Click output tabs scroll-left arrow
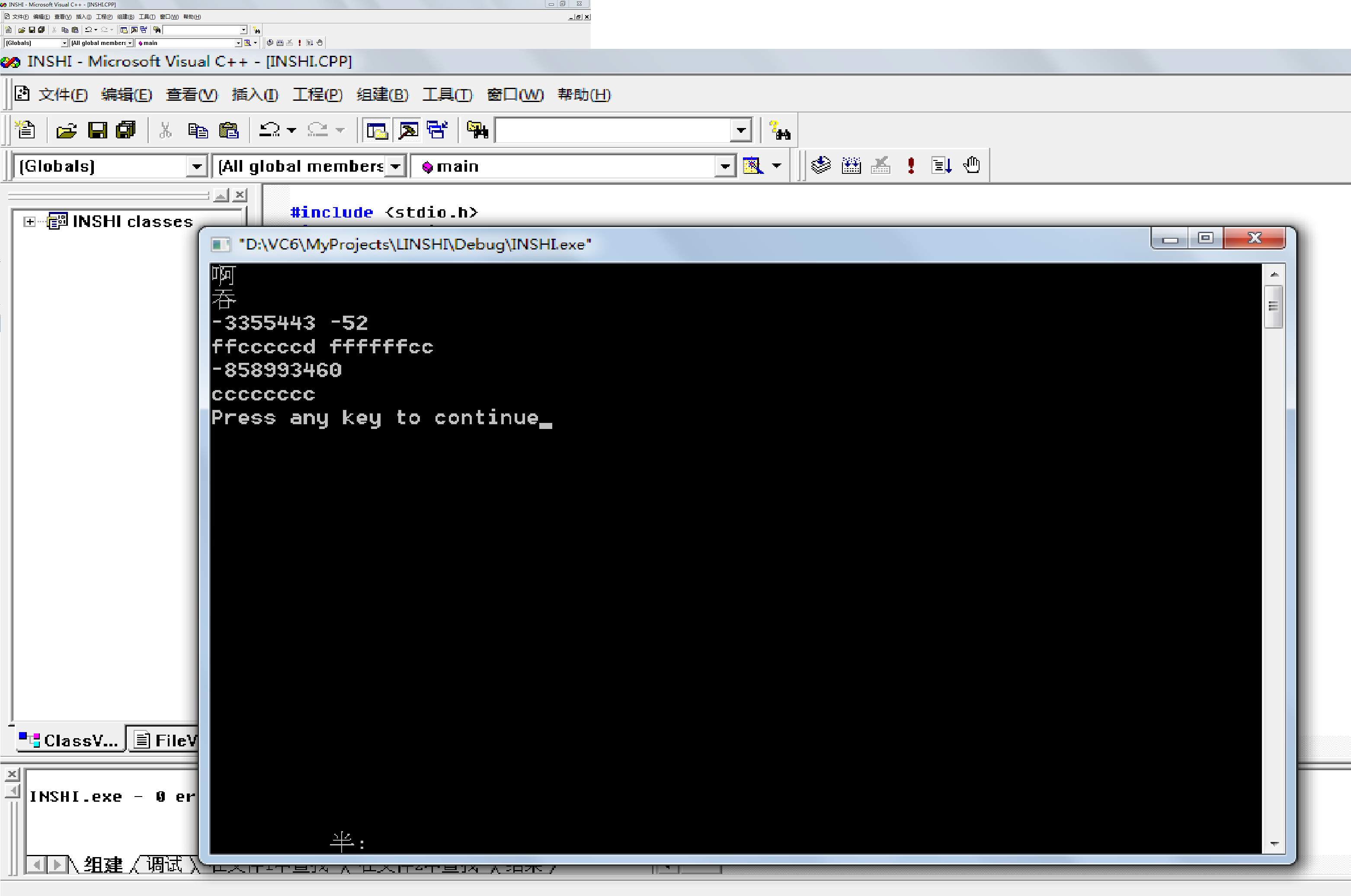 (37, 864)
